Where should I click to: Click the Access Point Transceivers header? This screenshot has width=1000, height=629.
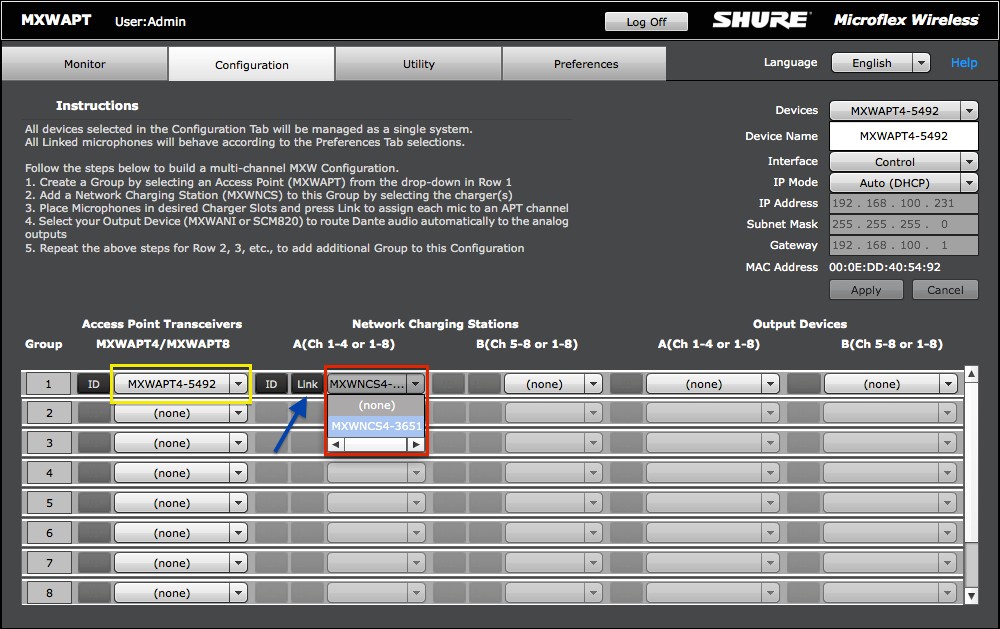click(162, 324)
